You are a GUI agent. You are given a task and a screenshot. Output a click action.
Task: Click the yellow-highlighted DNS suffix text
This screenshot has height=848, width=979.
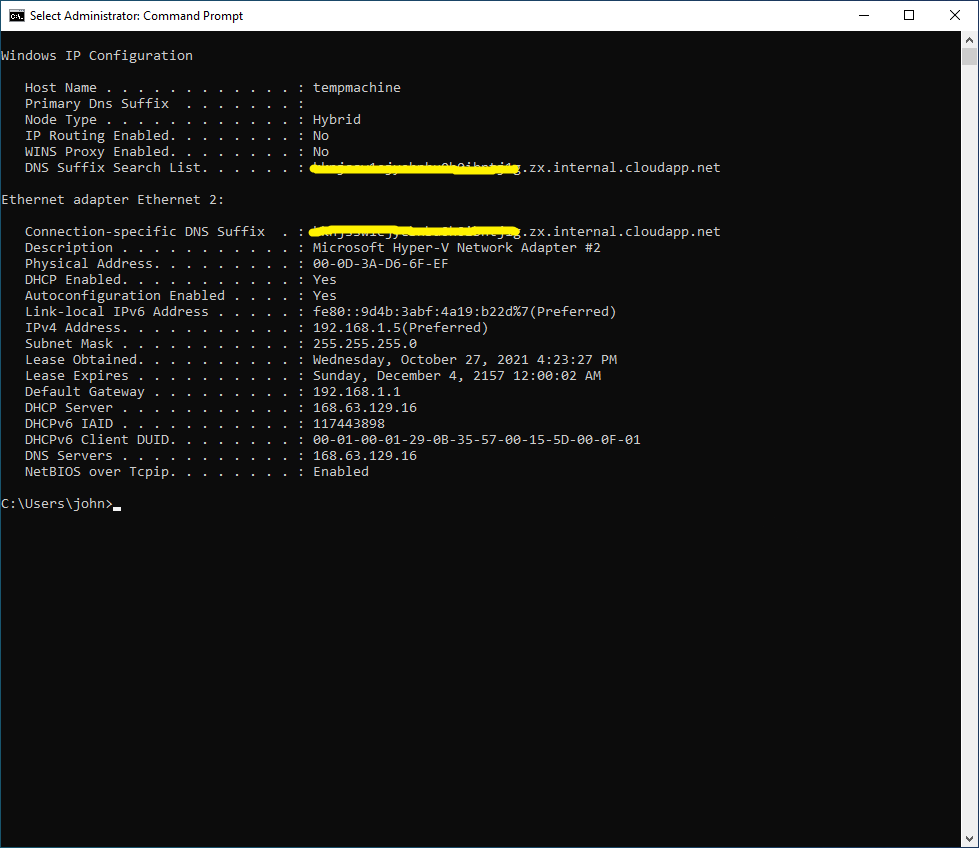click(413, 167)
